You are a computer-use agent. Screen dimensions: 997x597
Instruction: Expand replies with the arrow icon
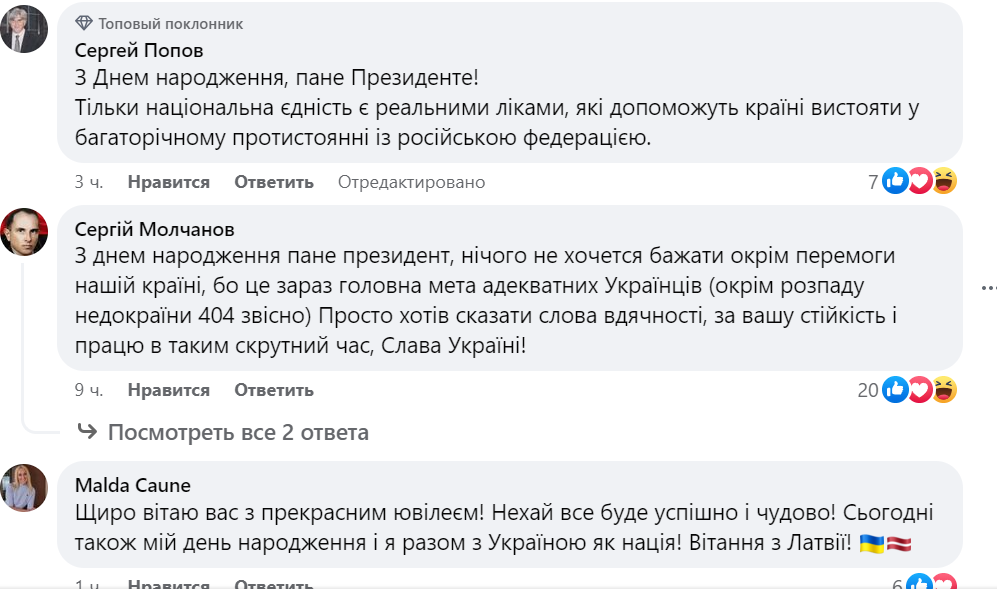[88, 432]
